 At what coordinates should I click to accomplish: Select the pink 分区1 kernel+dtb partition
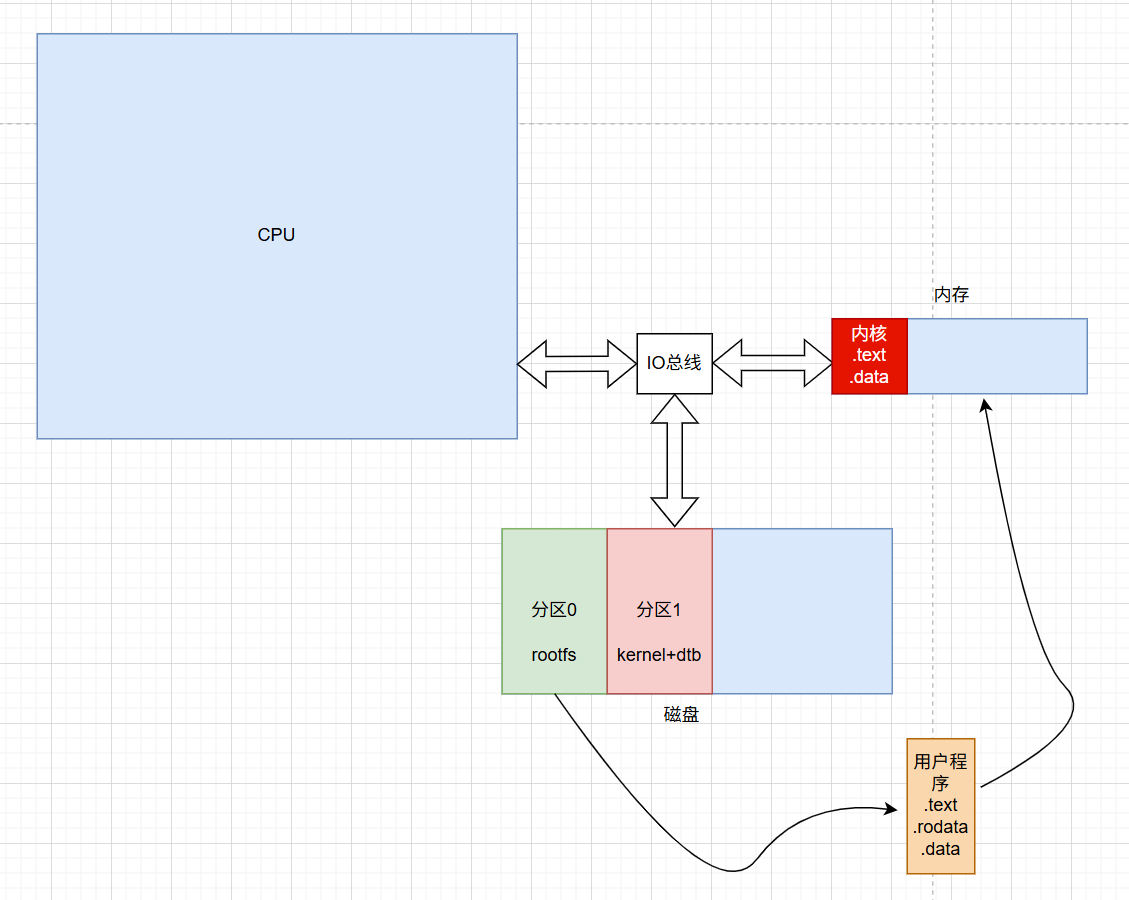(660, 611)
